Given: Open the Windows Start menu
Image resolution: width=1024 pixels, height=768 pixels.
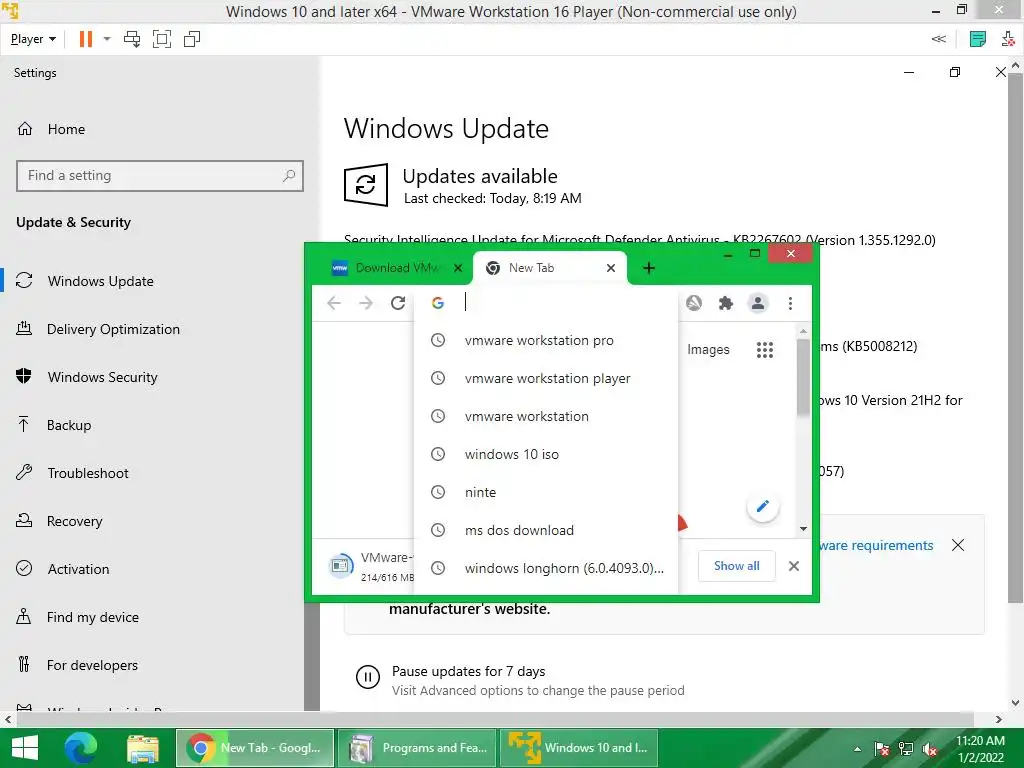Looking at the screenshot, I should tap(25, 748).
